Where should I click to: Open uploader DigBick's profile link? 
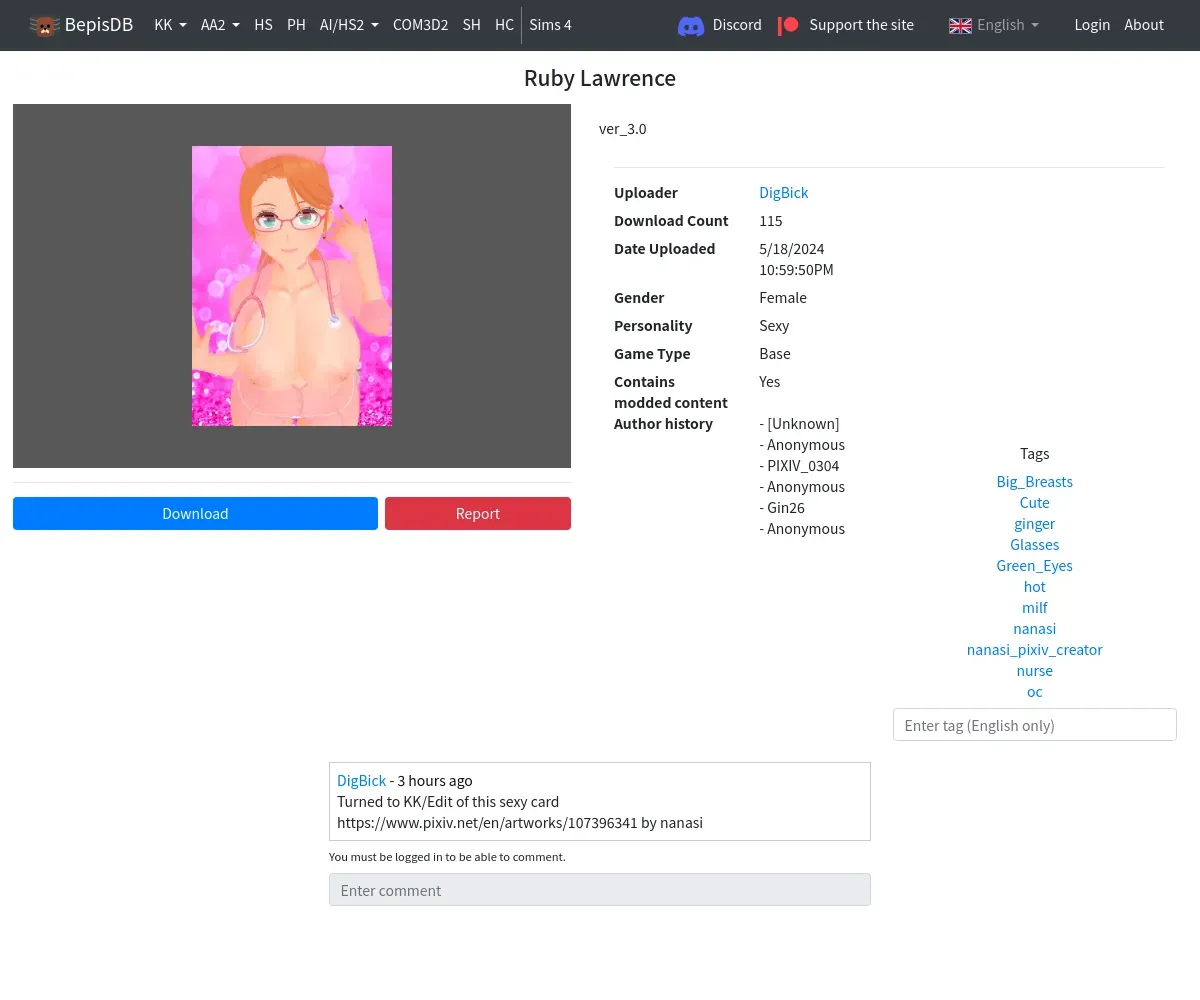(783, 192)
